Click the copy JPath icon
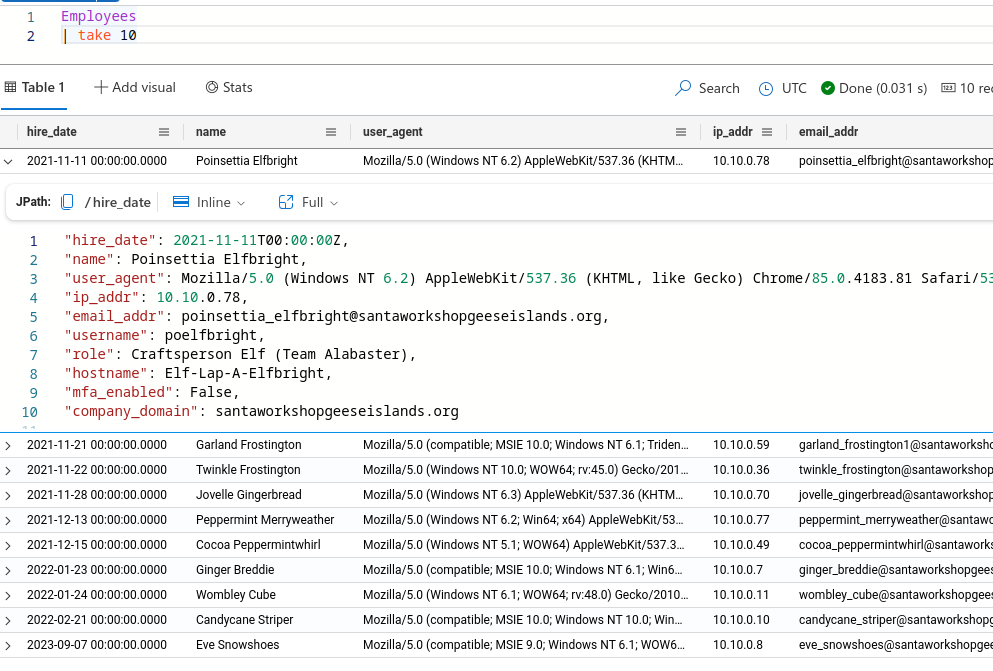This screenshot has height=671, width=993. (x=67, y=202)
